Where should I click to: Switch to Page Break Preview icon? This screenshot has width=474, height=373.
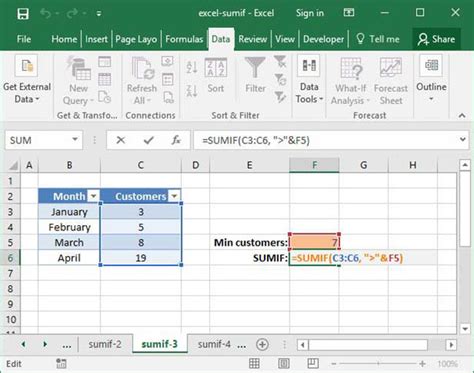pos(313,363)
